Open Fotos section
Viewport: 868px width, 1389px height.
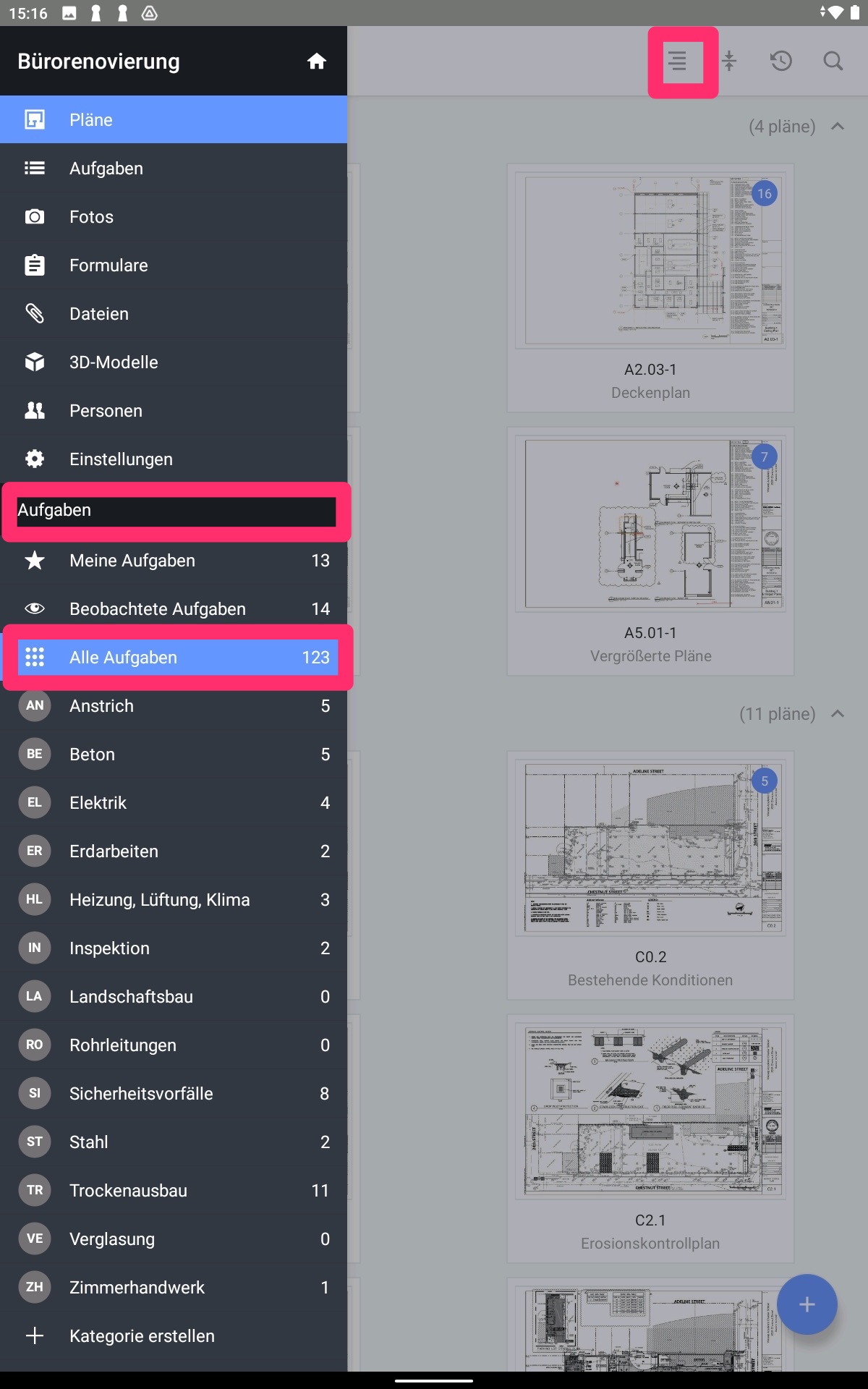tap(174, 216)
